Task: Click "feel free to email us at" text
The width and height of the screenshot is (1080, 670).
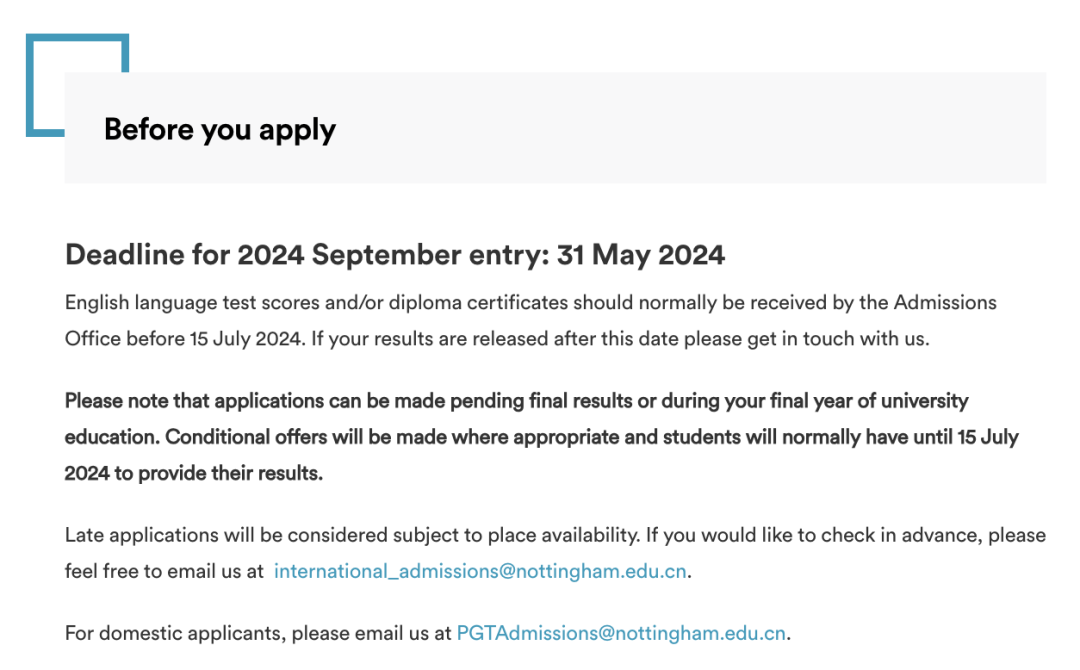Action: coord(164,572)
